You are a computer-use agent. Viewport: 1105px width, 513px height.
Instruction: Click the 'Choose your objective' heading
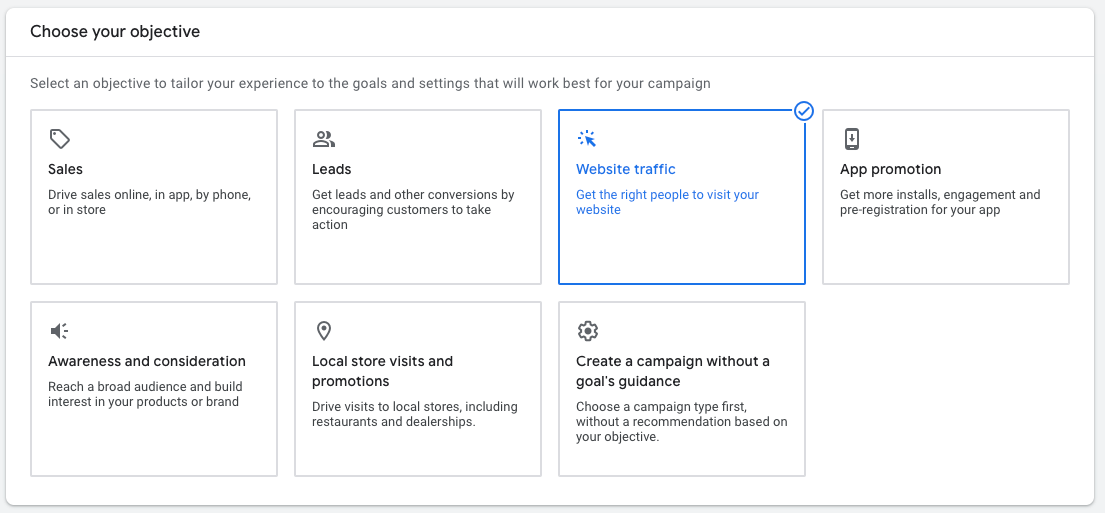(115, 32)
